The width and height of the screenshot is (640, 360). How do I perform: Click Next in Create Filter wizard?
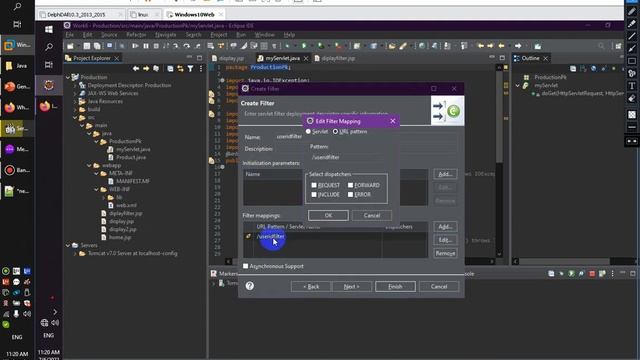(351, 287)
